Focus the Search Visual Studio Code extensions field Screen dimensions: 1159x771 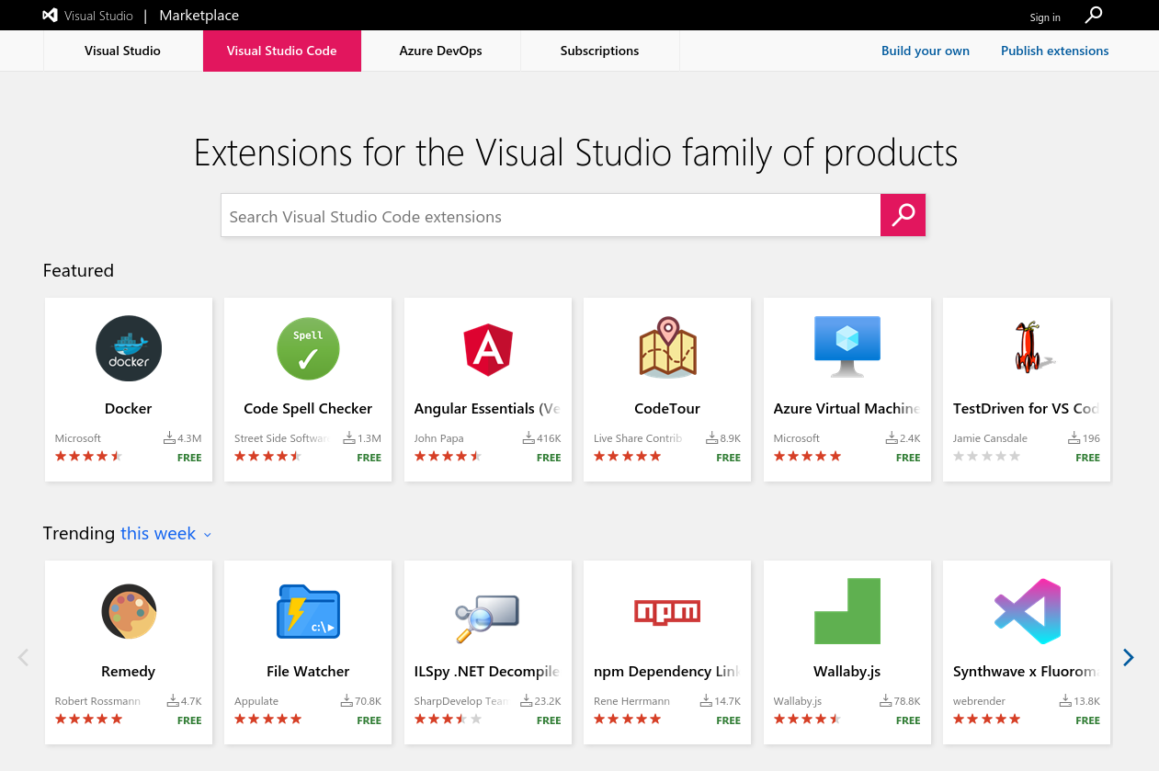[550, 216]
